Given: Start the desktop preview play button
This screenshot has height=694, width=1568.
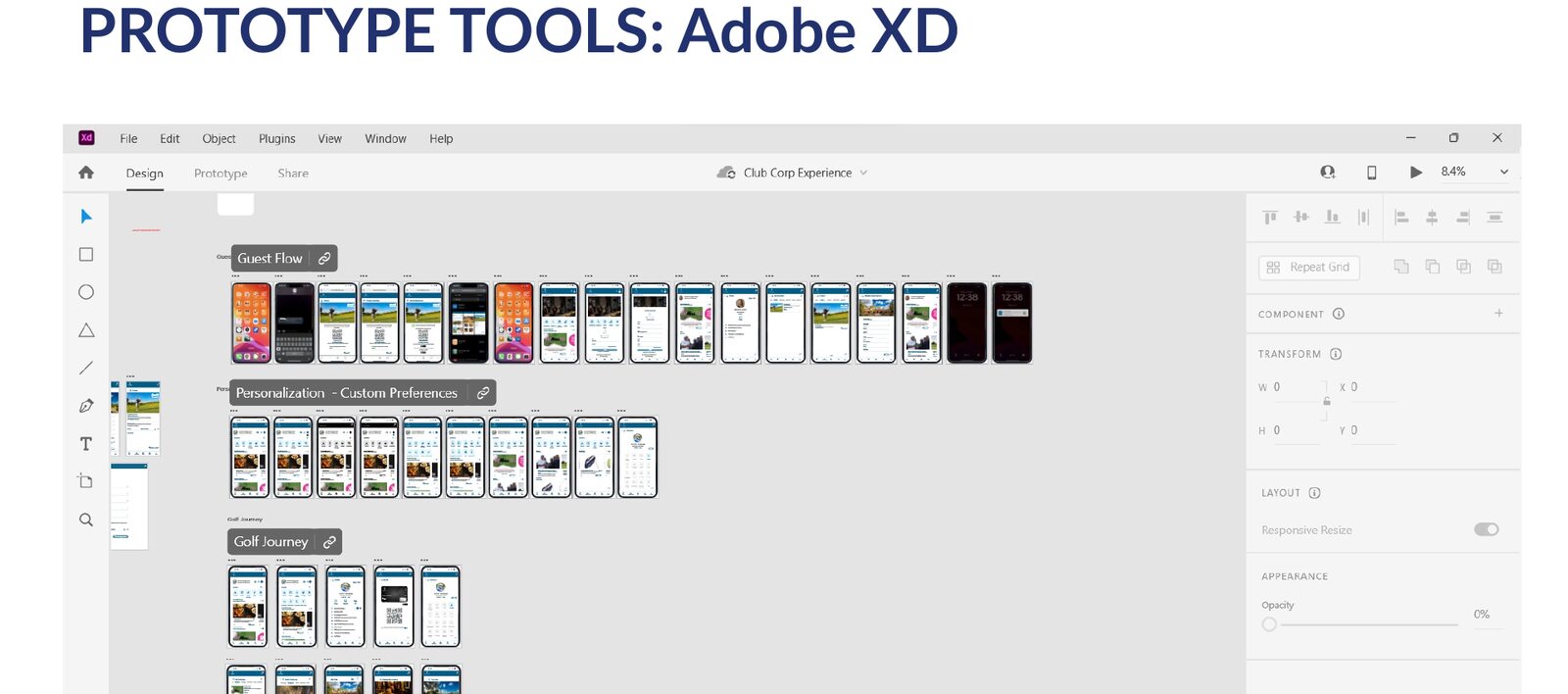Looking at the screenshot, I should pos(1416,173).
